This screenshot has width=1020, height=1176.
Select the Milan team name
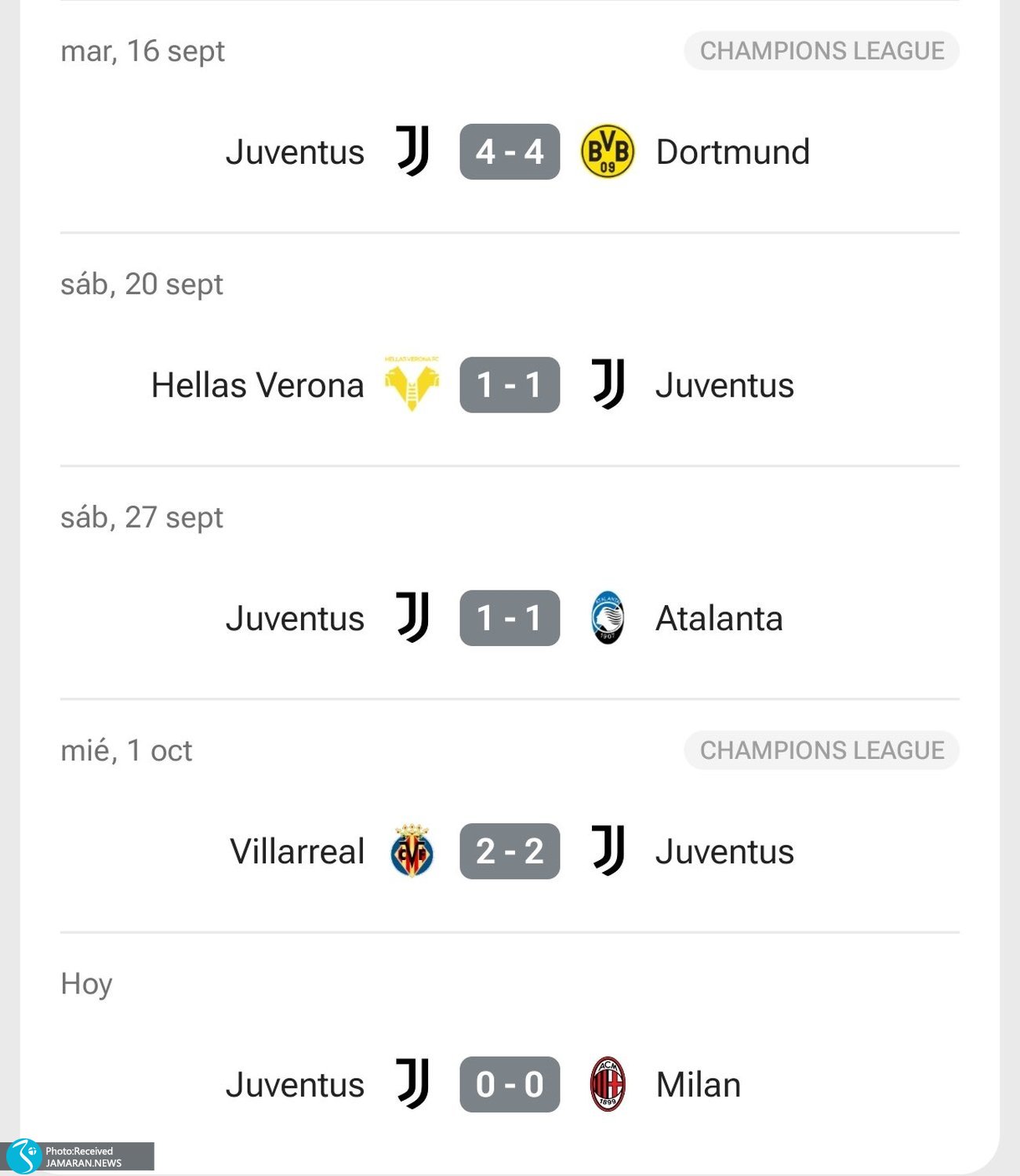698,1085
